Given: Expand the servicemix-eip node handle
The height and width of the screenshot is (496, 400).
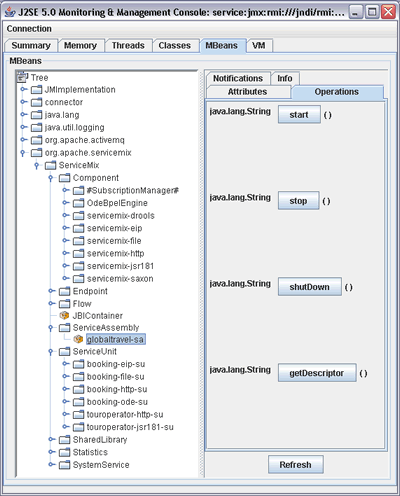Looking at the screenshot, I should 65,228.
